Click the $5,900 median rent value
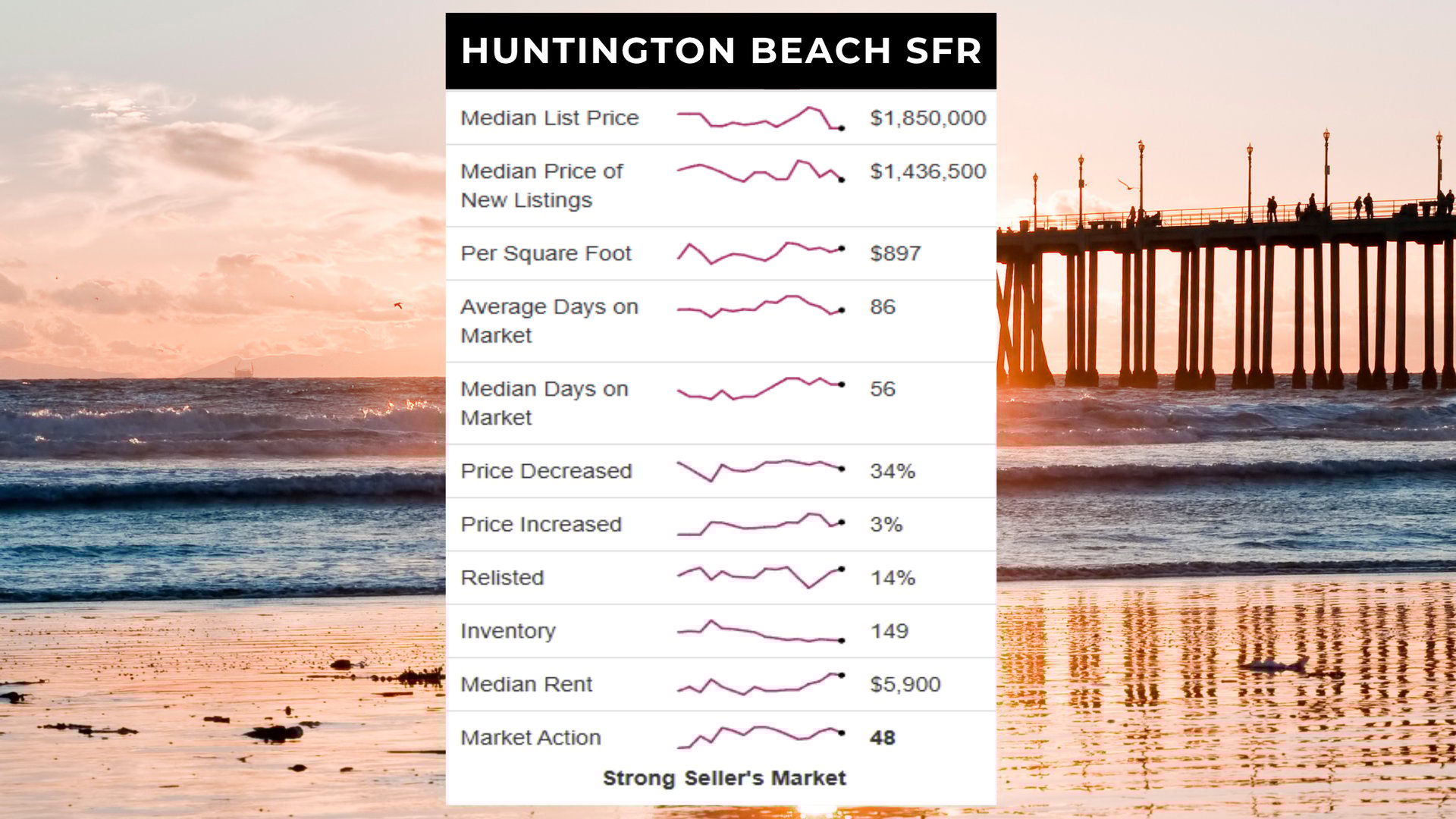Screen dimensions: 1456x819 pos(905,684)
